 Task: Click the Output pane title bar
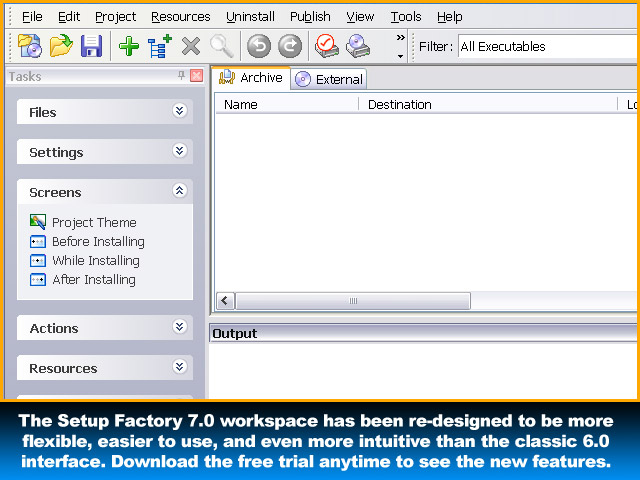[424, 333]
